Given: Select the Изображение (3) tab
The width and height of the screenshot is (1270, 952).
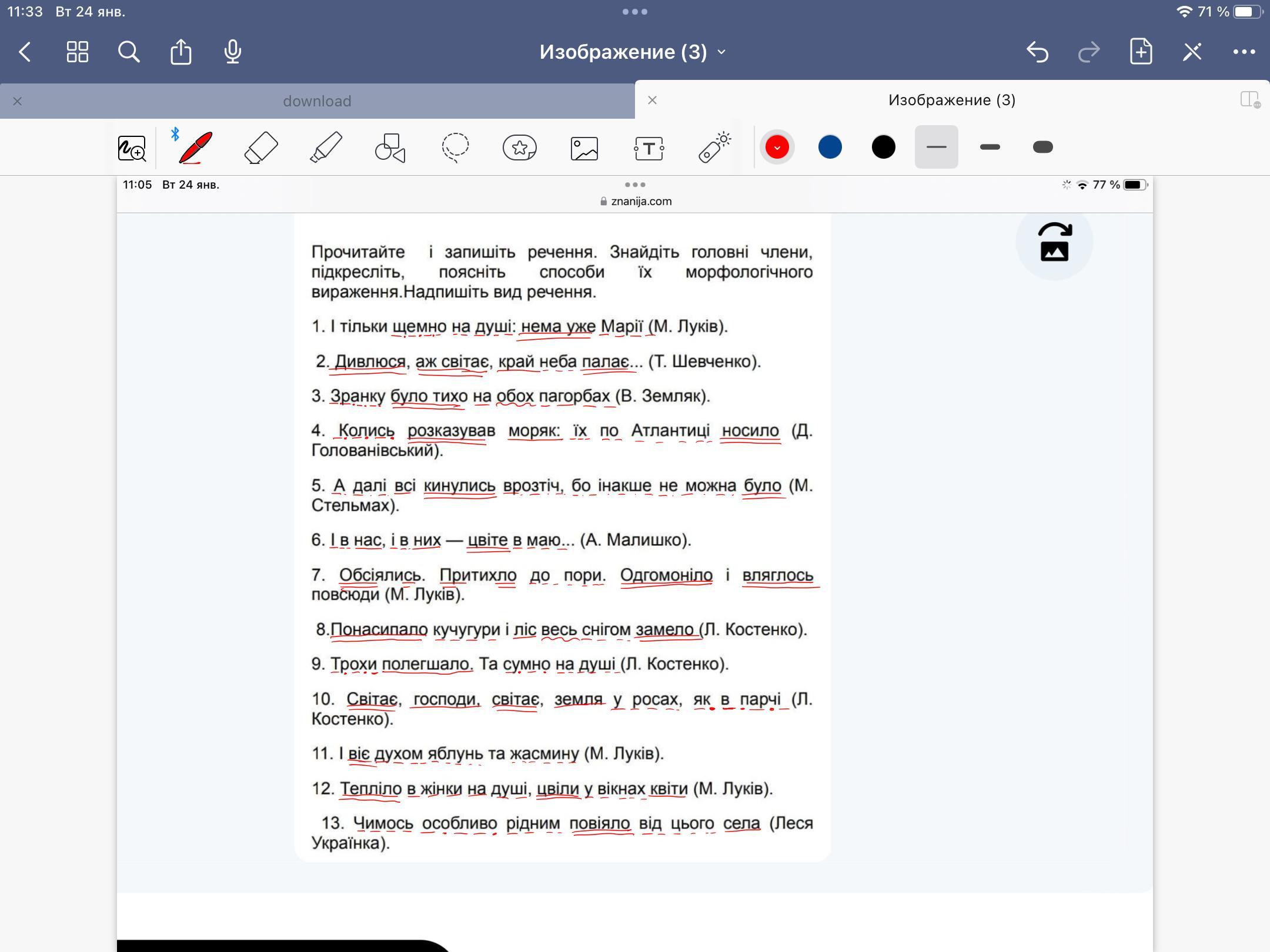Looking at the screenshot, I should tap(951, 100).
